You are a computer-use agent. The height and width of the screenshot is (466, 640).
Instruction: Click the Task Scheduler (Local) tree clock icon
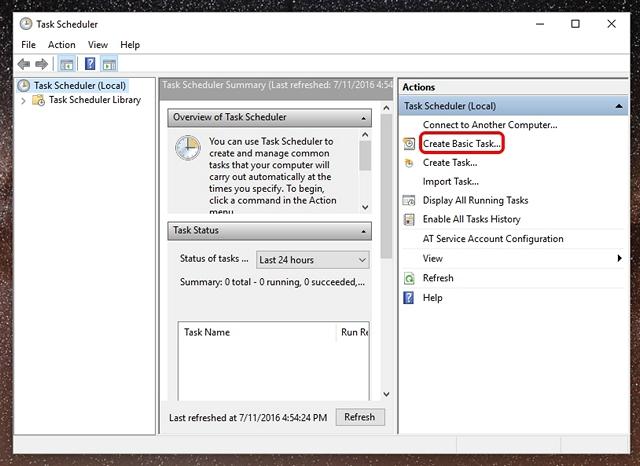tap(24, 86)
